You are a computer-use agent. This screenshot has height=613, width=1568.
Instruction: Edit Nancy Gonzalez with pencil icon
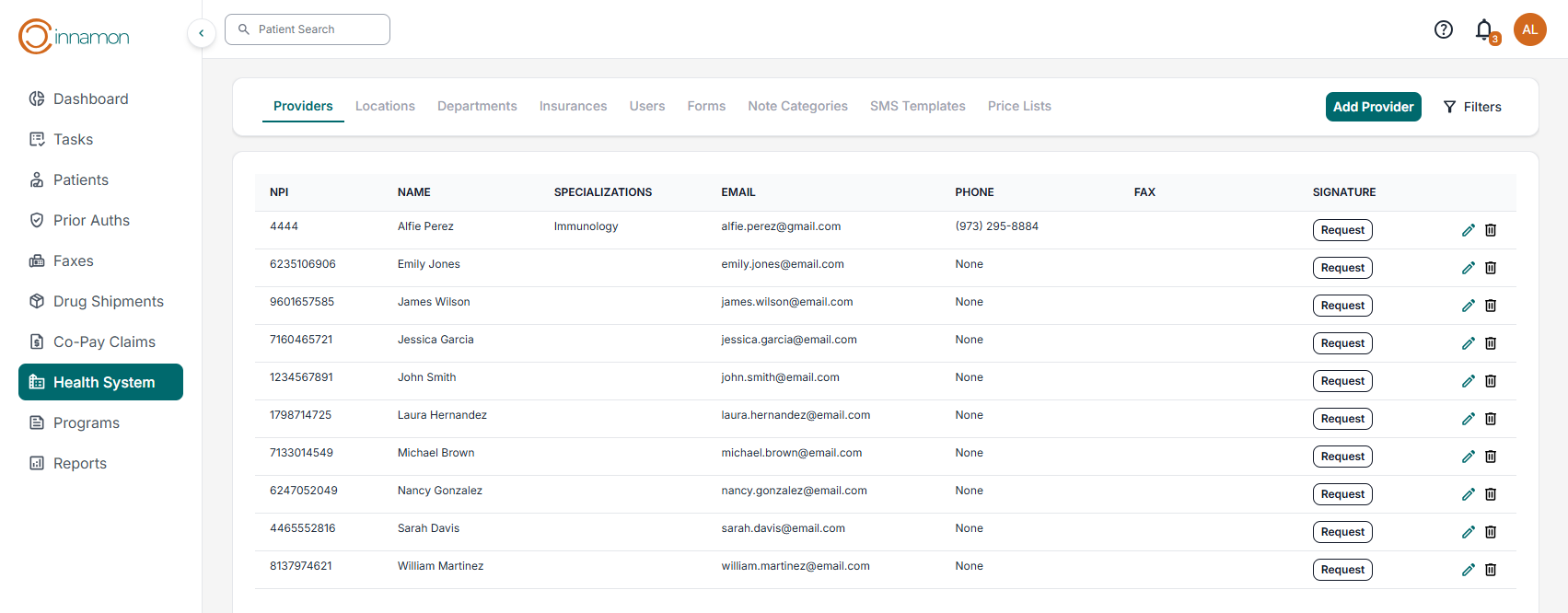click(x=1469, y=494)
